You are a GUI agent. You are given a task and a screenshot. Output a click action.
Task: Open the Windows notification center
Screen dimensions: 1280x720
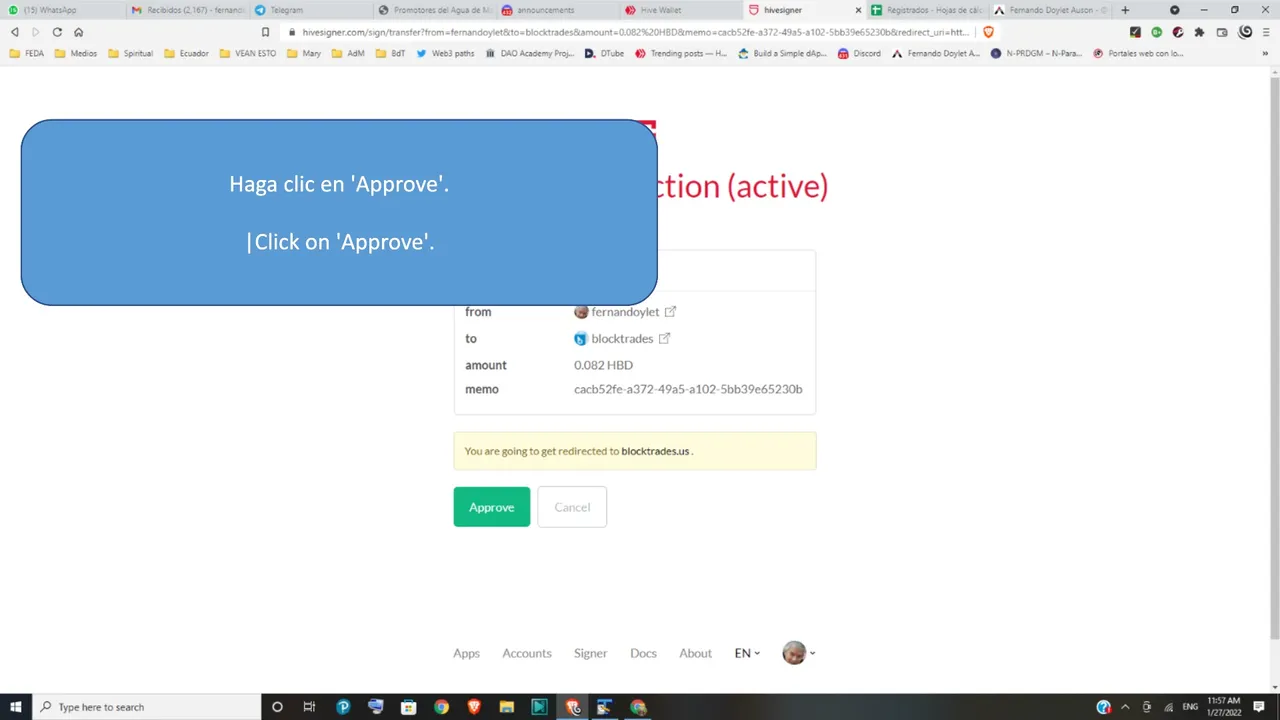coord(1259,707)
